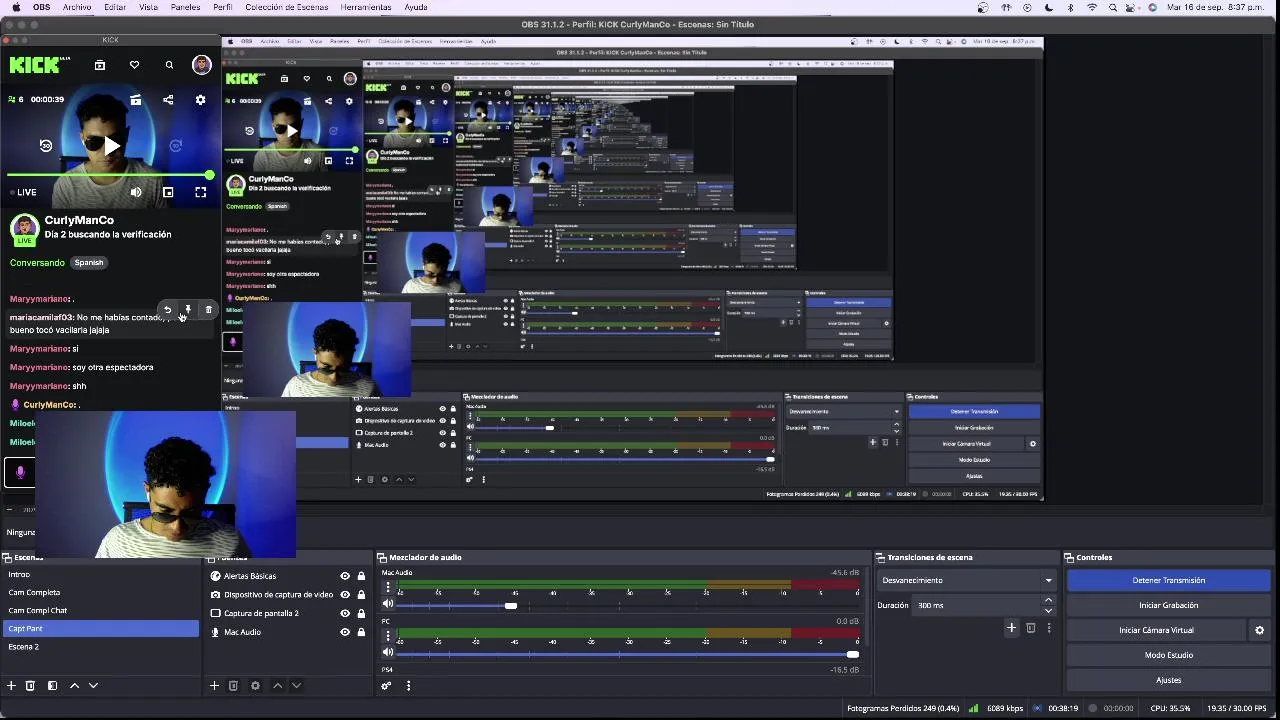Reply to mariacamilaf03 chat message
The height and width of the screenshot is (720, 1280).
[167, 310]
